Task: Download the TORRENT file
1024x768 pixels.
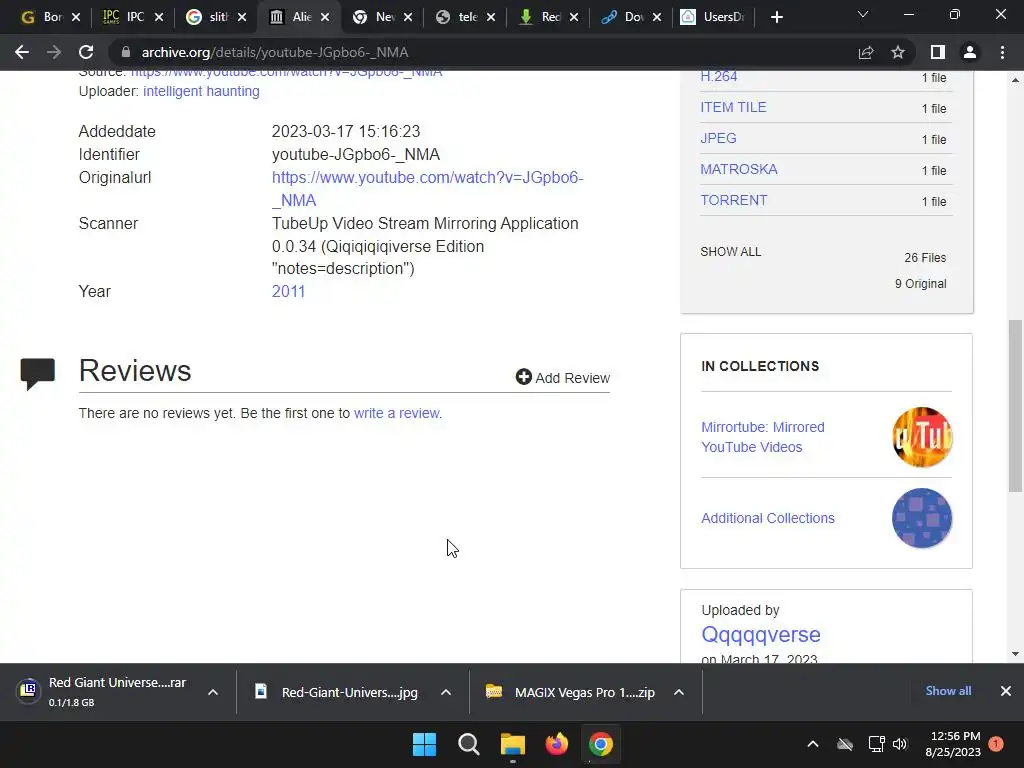Action: tap(733, 200)
